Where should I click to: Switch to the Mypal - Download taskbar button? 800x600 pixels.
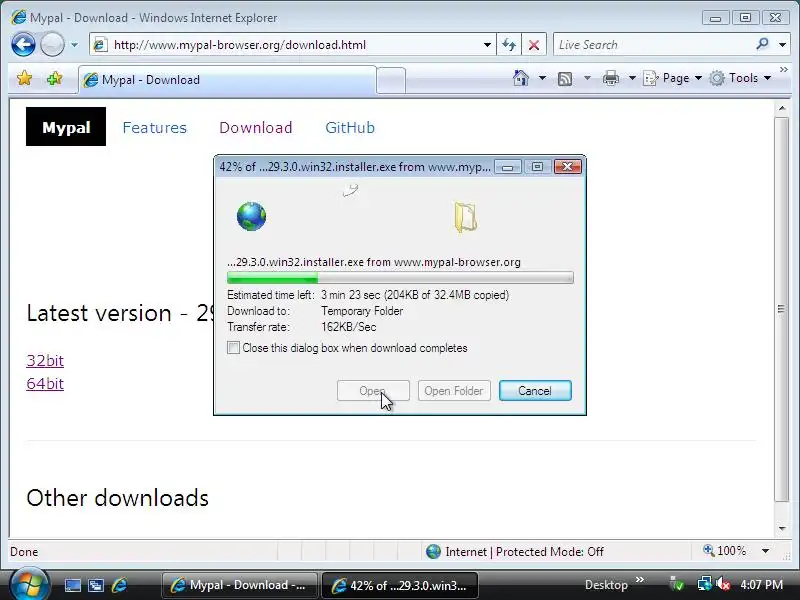239,585
